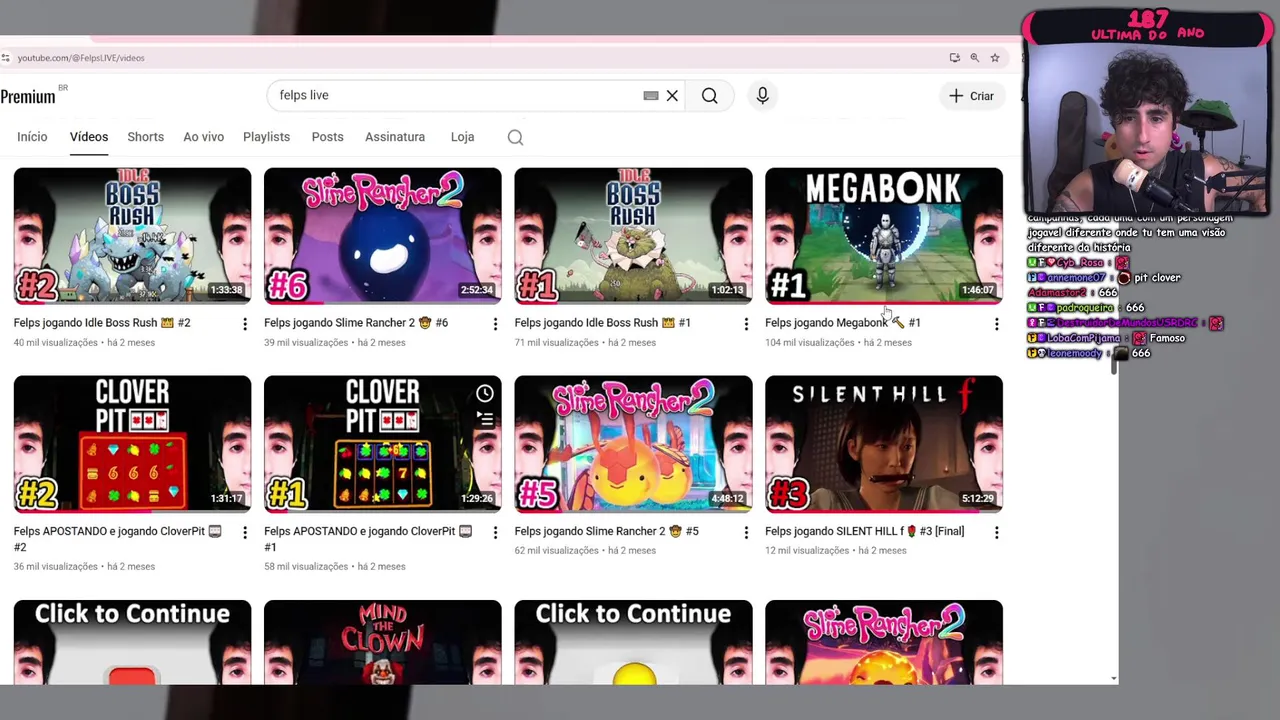Image resolution: width=1280 pixels, height=720 pixels.
Task: Open Clover Pit #1 thumbnail
Action: (x=383, y=444)
